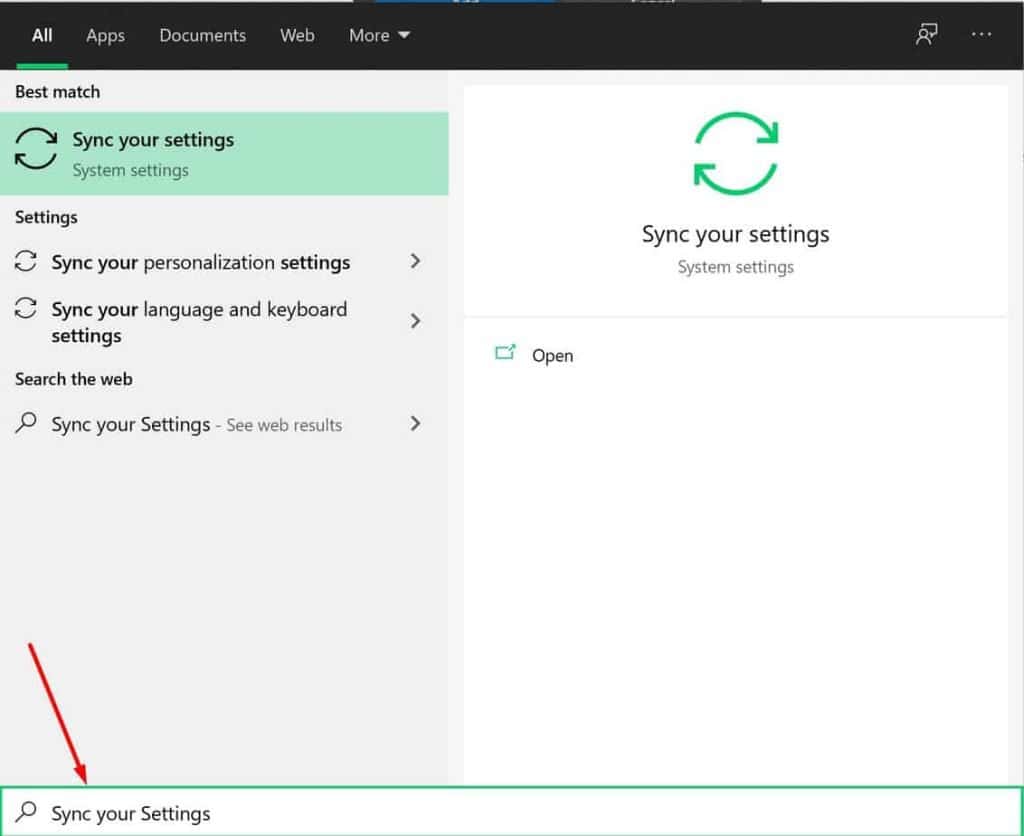
Task: Click the Search the web heading
Action: coord(74,379)
